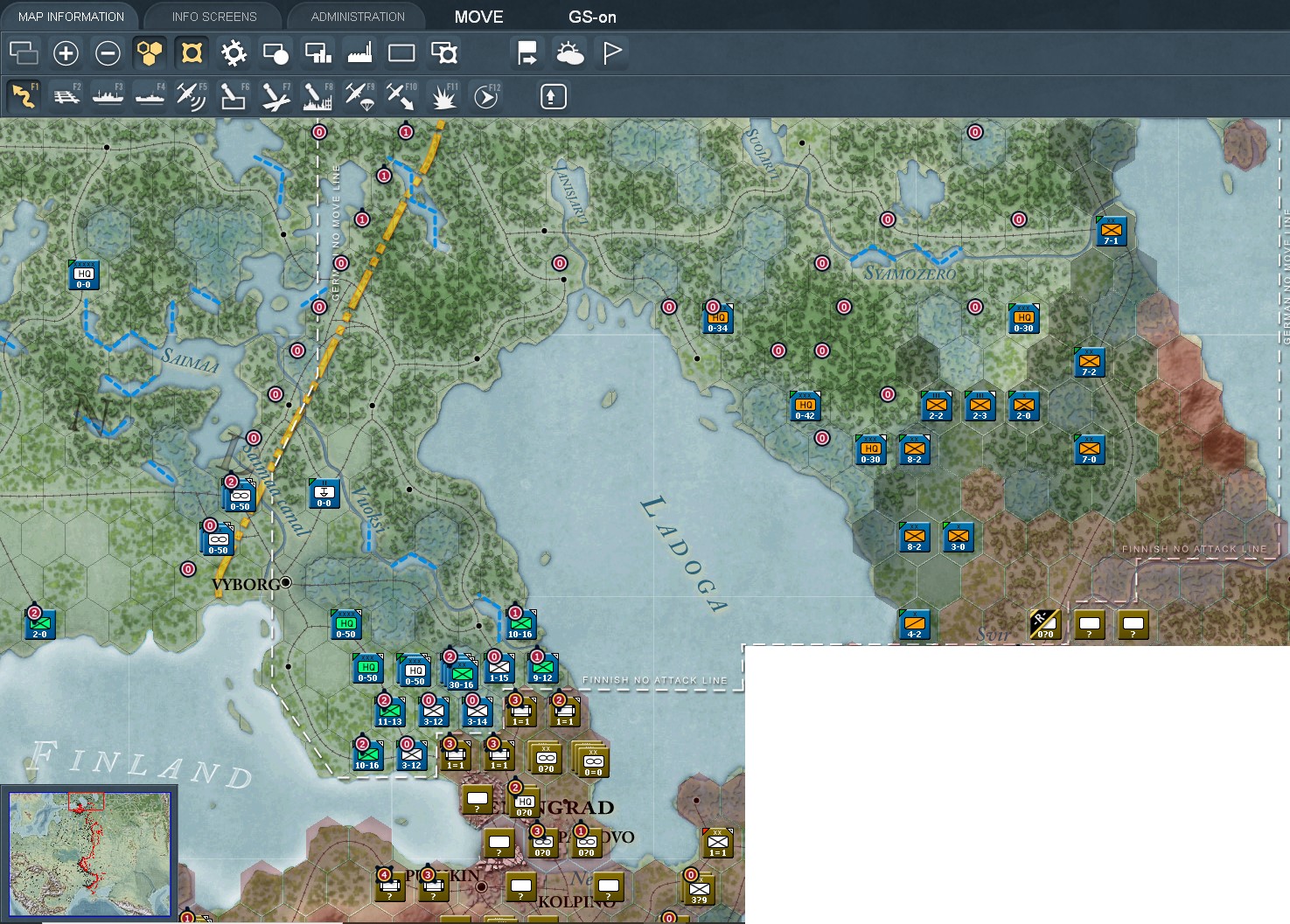Toggle the white gear map overlay

[234, 53]
